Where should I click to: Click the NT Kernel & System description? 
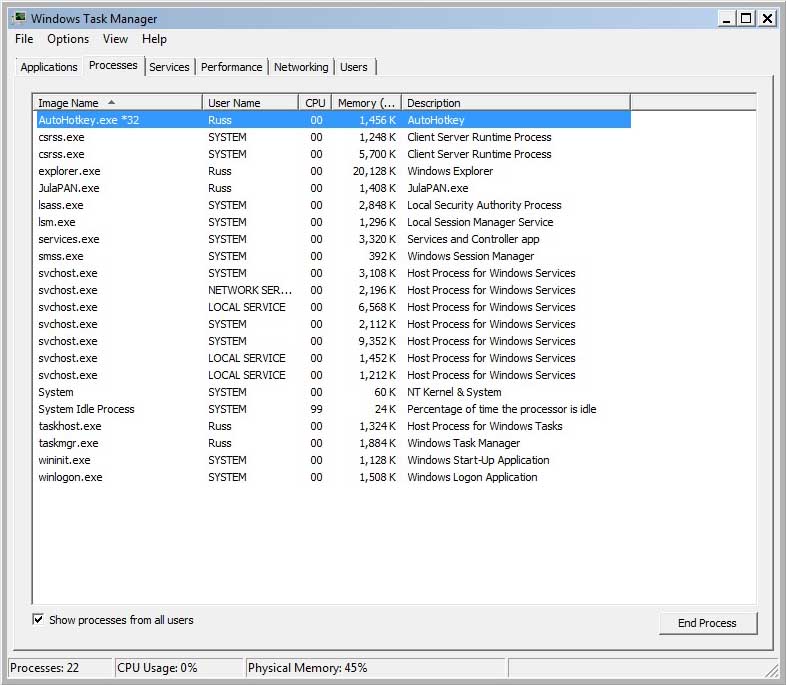tap(454, 392)
